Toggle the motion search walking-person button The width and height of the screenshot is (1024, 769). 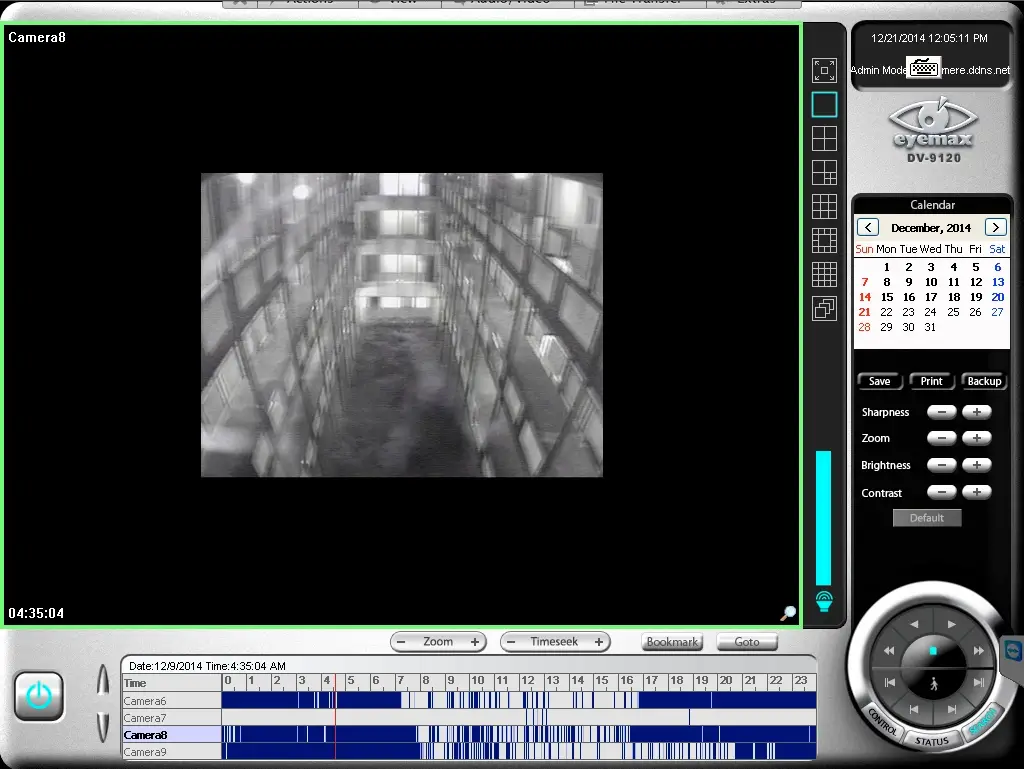pos(933,684)
